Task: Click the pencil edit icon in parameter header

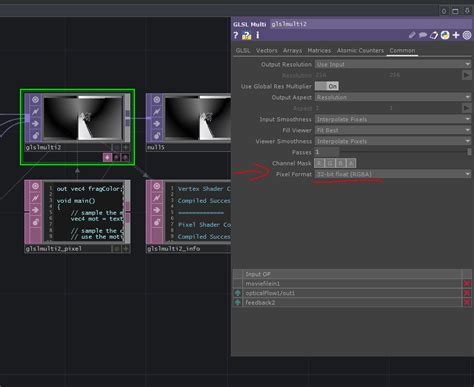Action: tap(412, 35)
